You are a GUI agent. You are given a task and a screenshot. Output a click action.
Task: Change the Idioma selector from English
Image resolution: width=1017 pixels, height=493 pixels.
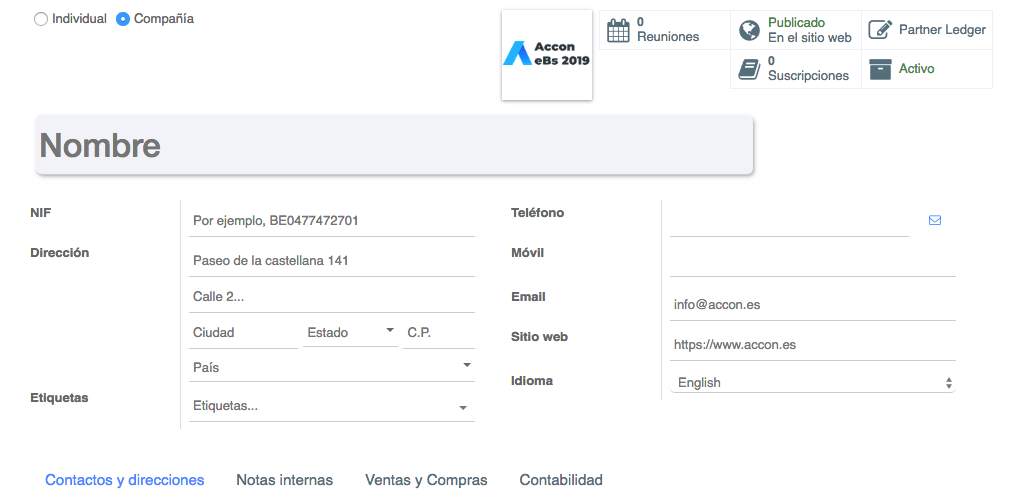point(812,382)
